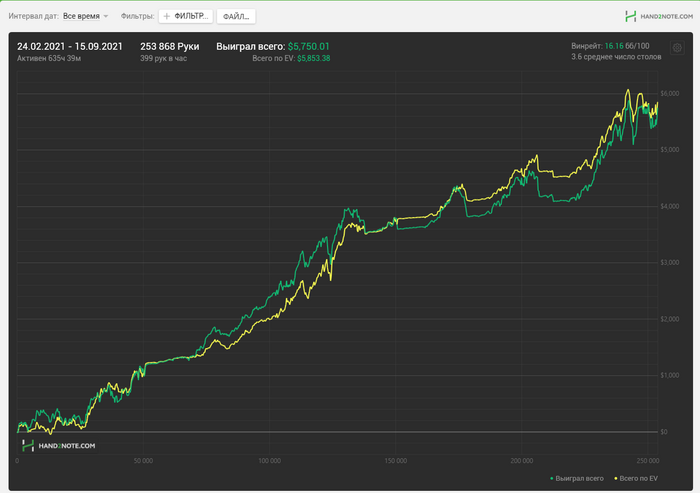Click the "$5,000" y-axis label
700x493 pixels.
click(670, 150)
